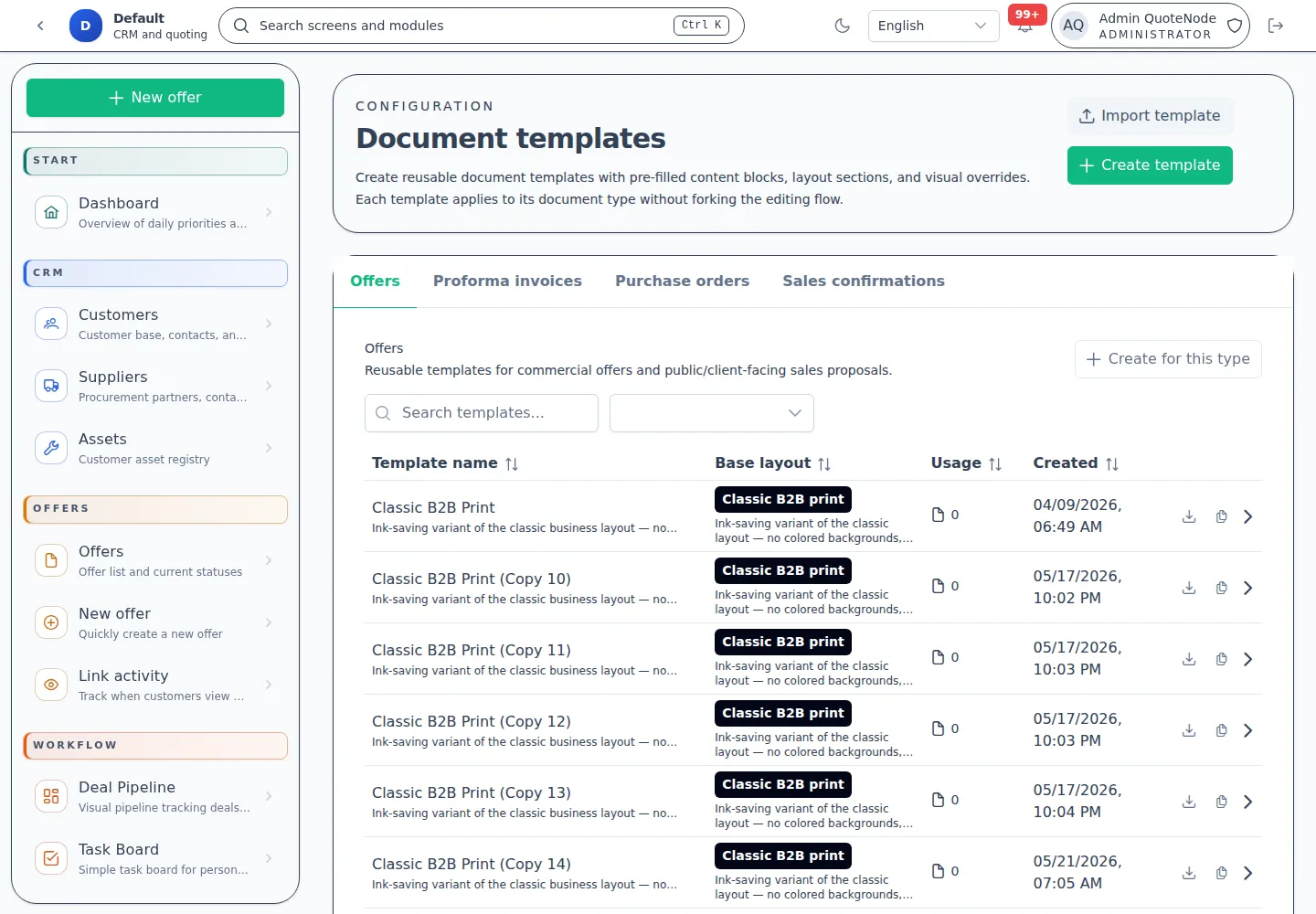Open Task Board in the sidebar

point(155,858)
